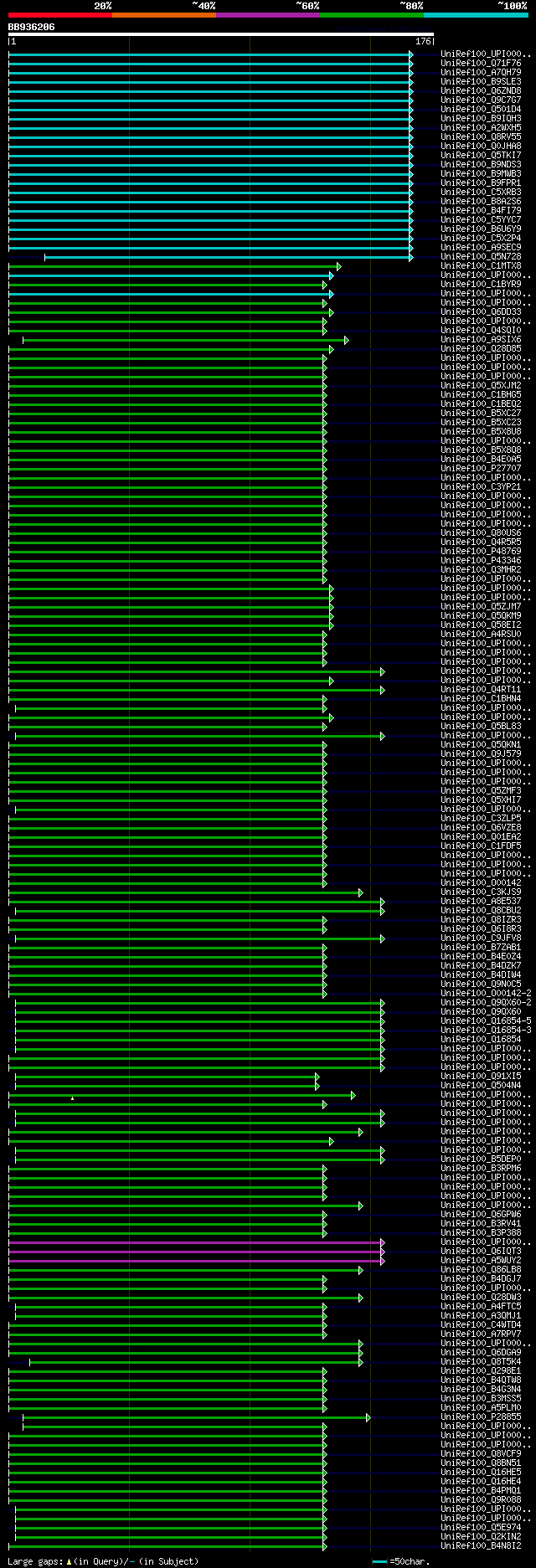Click the UniRef100_B6U6Y9 entry
536x1568 pixels.
click(x=481, y=229)
